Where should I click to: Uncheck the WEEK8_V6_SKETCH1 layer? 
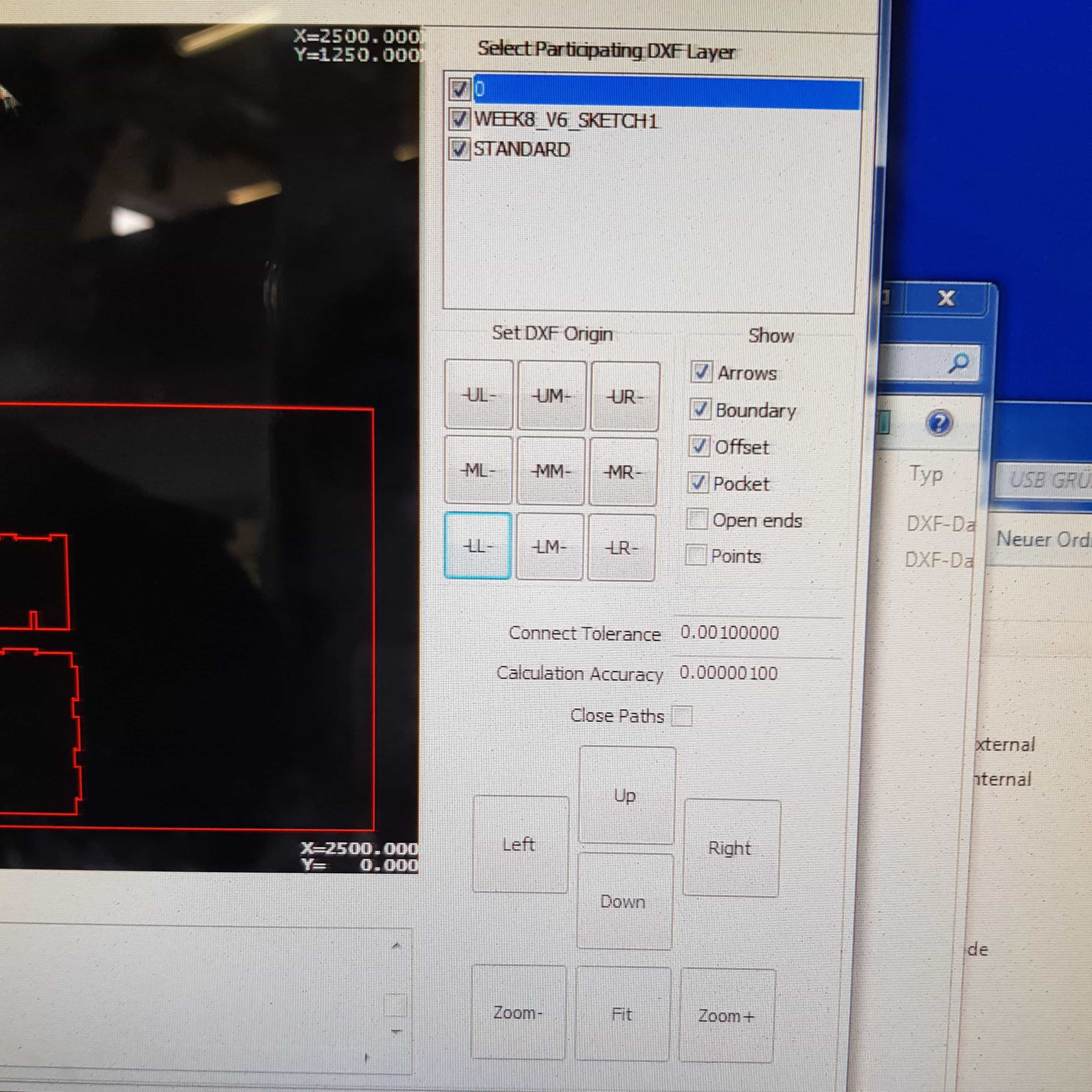459,119
